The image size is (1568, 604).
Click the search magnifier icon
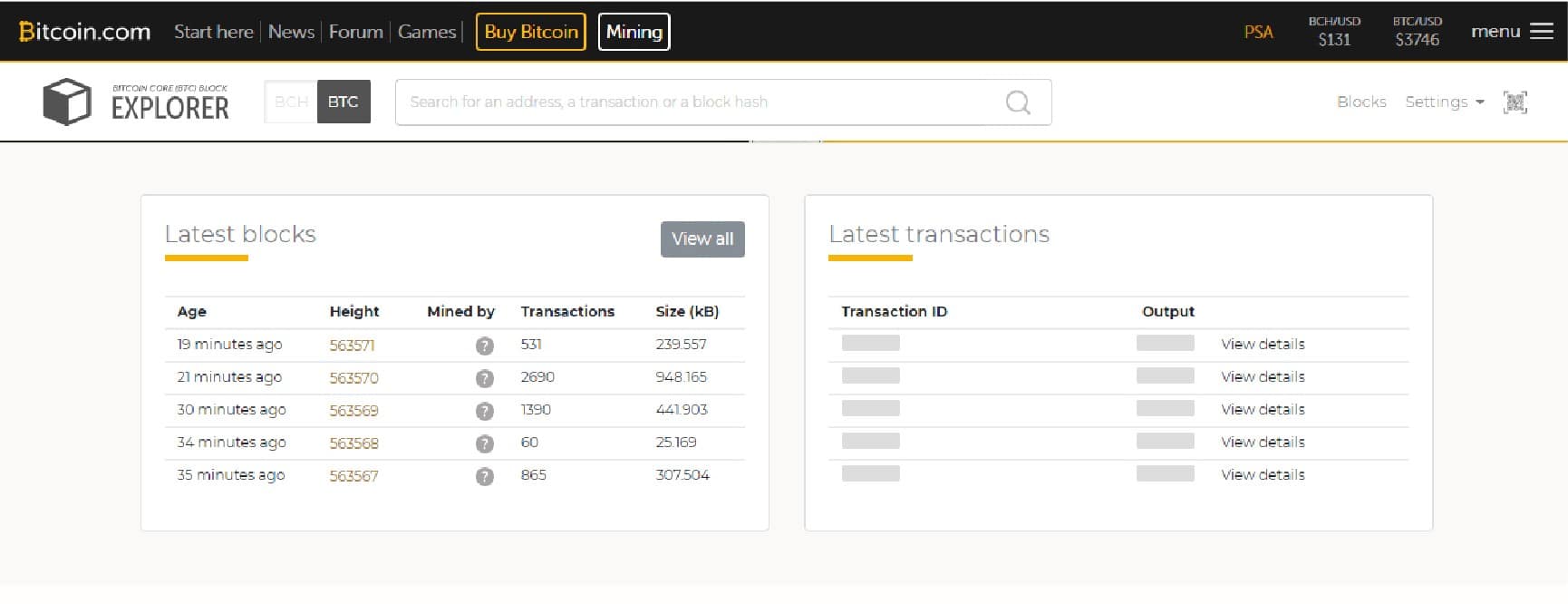1018,102
